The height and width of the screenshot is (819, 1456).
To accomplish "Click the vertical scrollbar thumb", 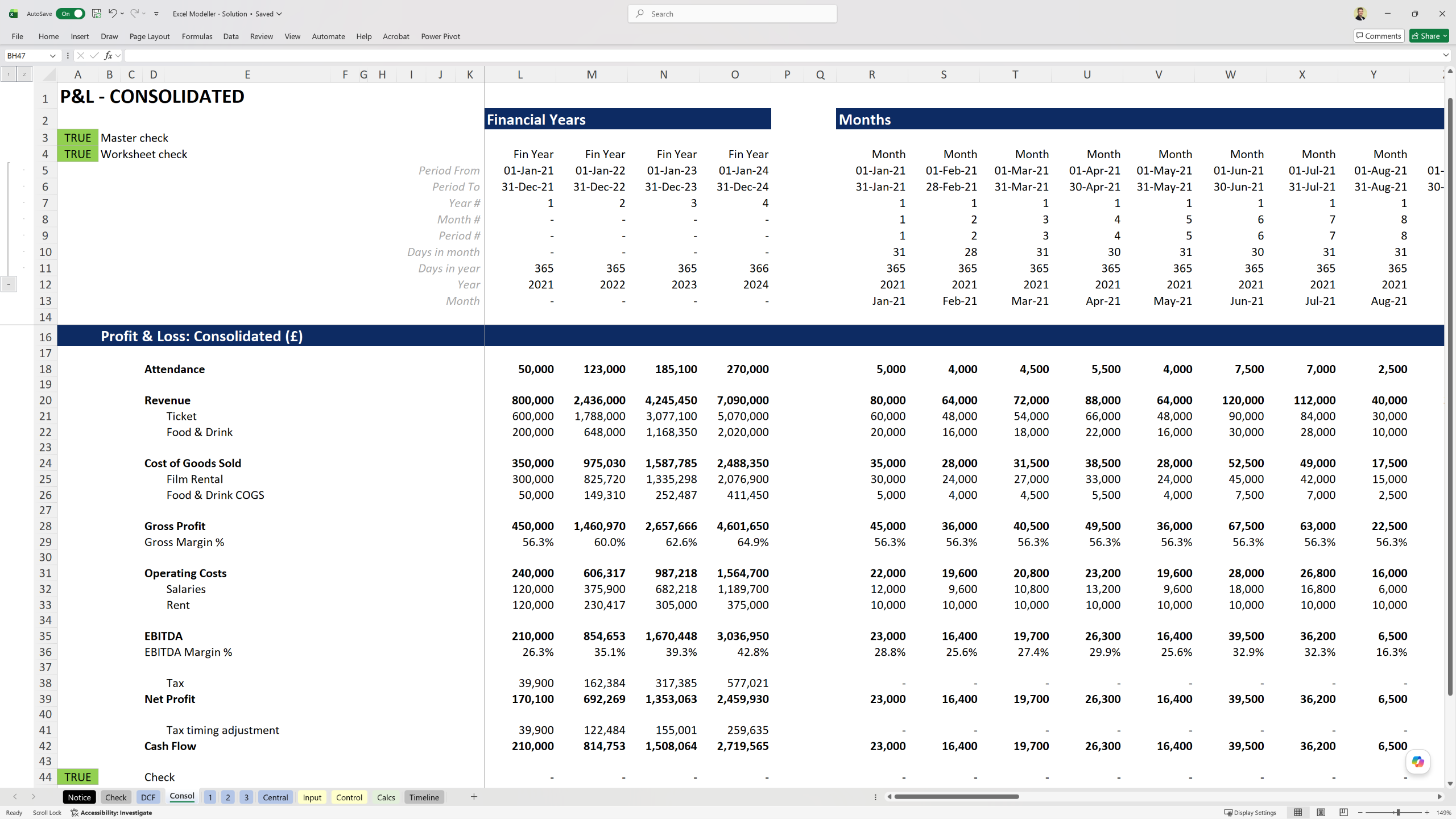I will tap(1450, 396).
